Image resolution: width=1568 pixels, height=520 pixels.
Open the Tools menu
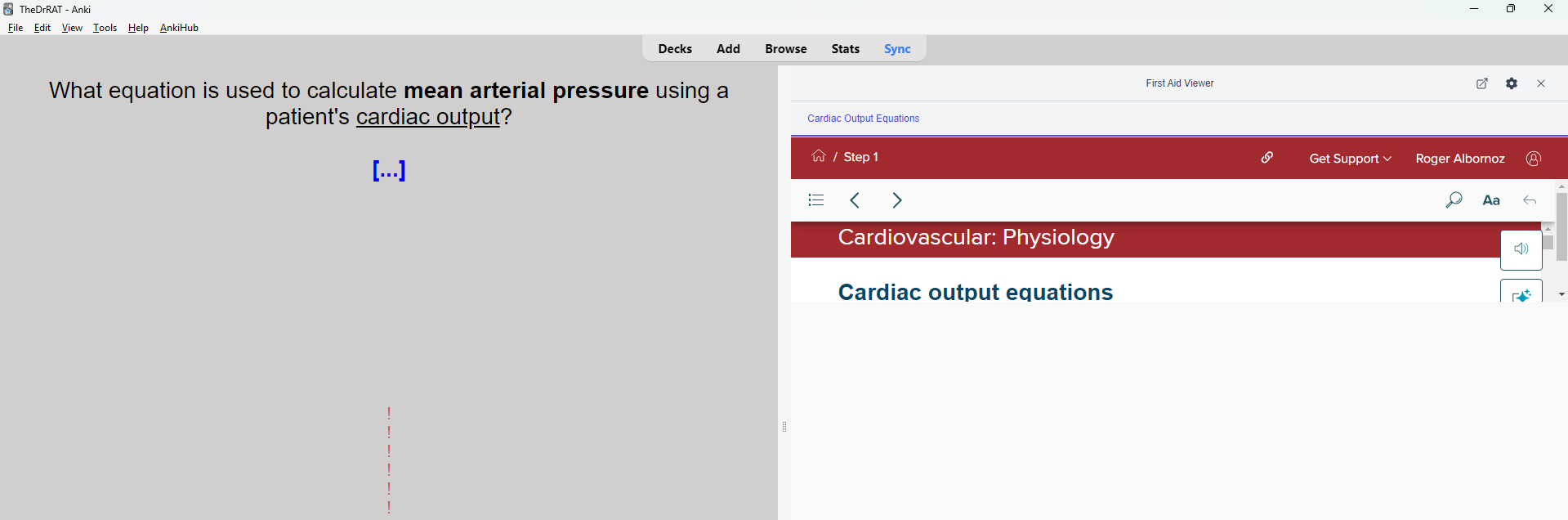(x=105, y=28)
